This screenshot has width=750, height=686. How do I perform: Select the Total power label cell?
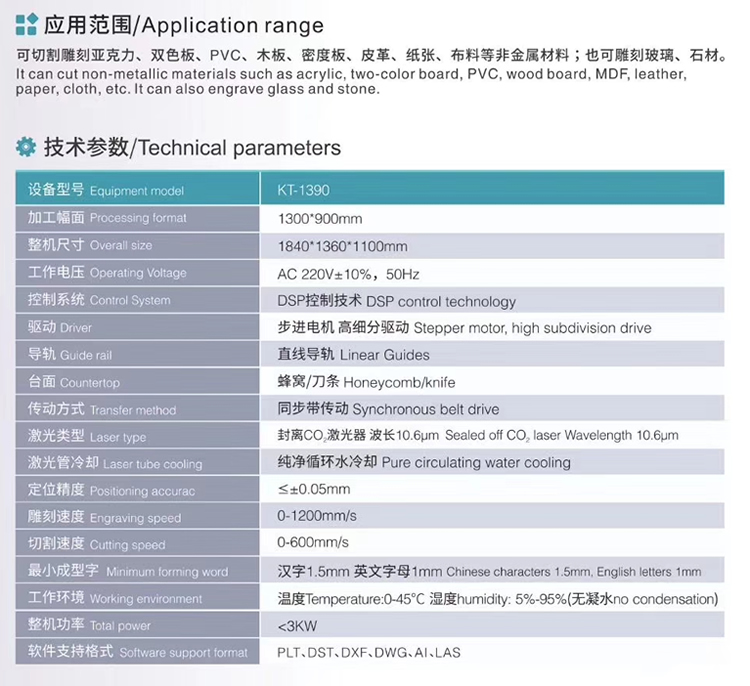(x=139, y=625)
